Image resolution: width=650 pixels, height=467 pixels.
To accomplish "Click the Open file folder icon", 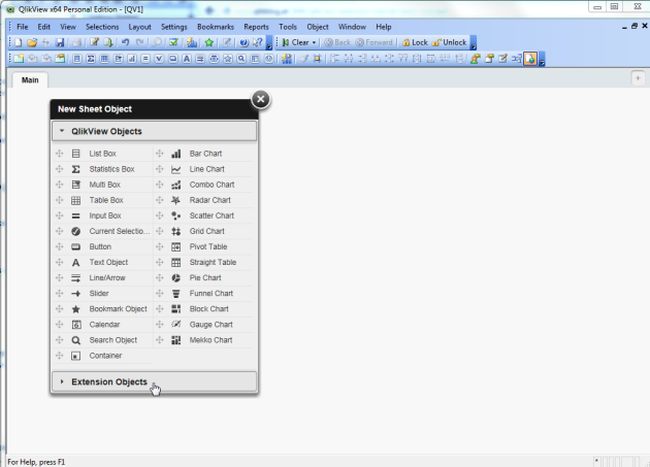I will point(32,42).
